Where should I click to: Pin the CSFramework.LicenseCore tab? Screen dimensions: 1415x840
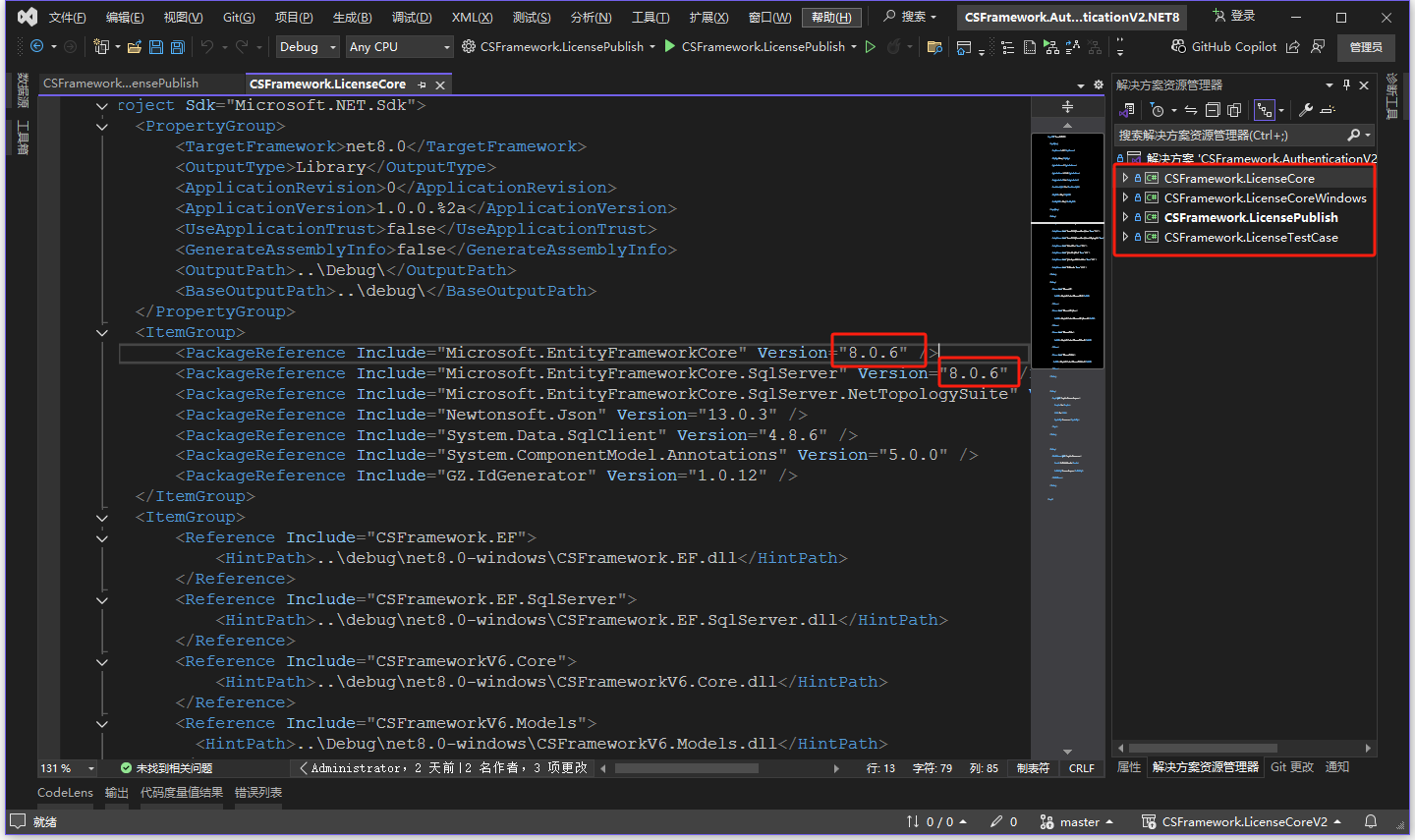point(422,84)
